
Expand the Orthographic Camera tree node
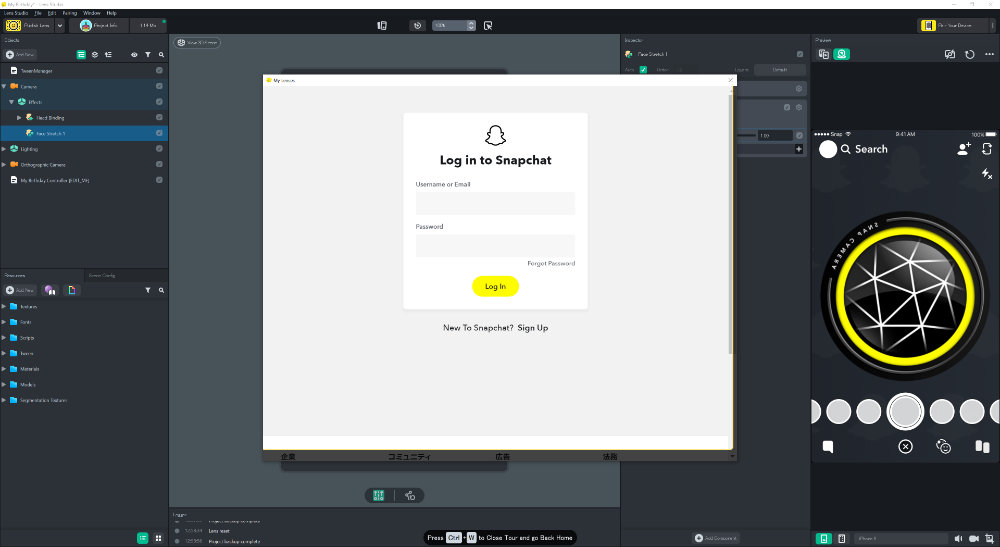[x=4, y=164]
